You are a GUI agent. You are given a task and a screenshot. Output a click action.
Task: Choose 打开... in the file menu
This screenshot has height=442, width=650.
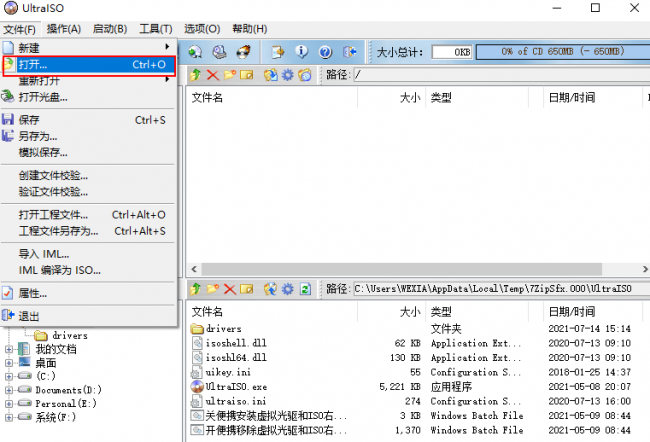(x=89, y=65)
